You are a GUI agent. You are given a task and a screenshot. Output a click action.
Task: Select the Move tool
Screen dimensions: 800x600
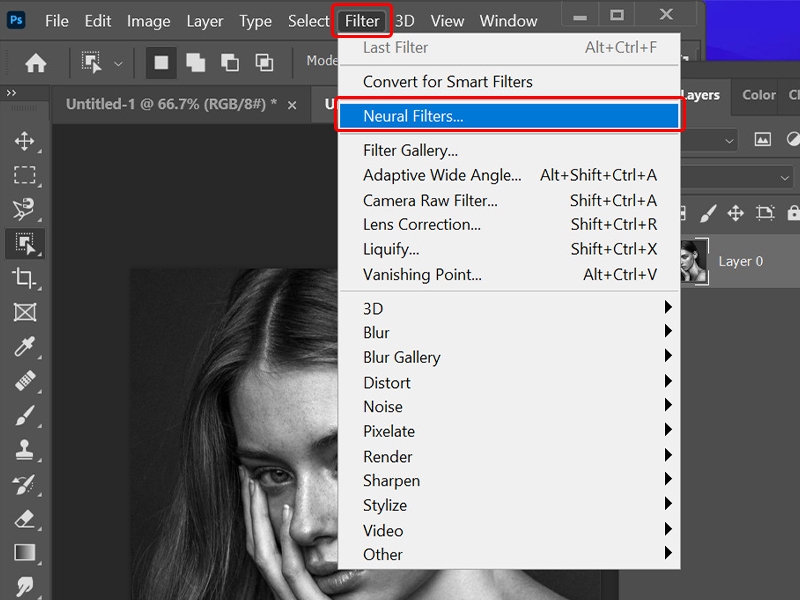tap(24, 144)
